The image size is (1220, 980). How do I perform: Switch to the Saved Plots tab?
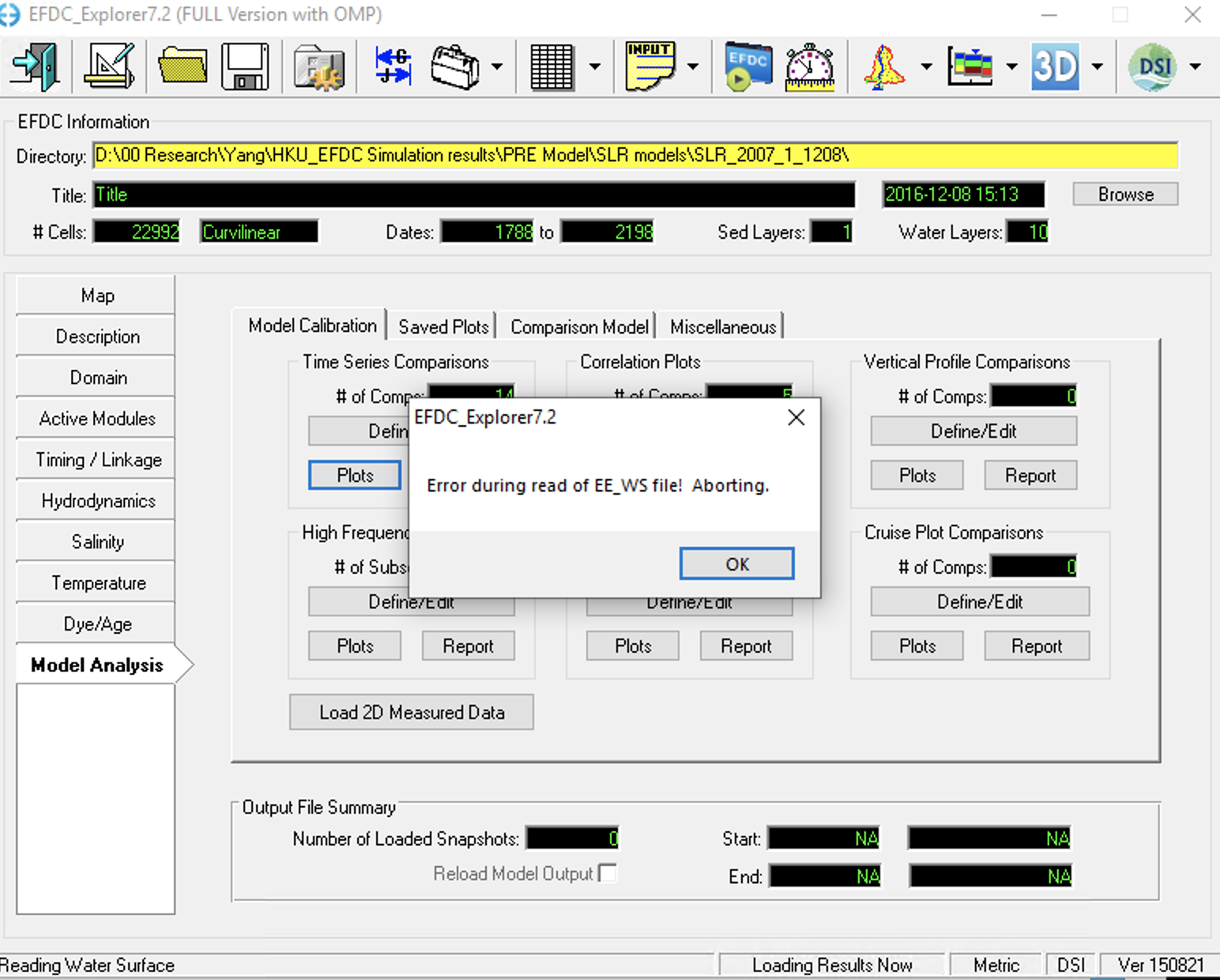click(443, 326)
